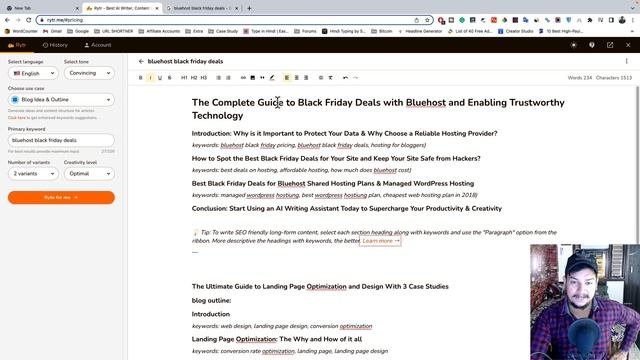Open URL SHORTNER bookmark folder
Viewport: 640px width, 360px height.
click(113, 31)
